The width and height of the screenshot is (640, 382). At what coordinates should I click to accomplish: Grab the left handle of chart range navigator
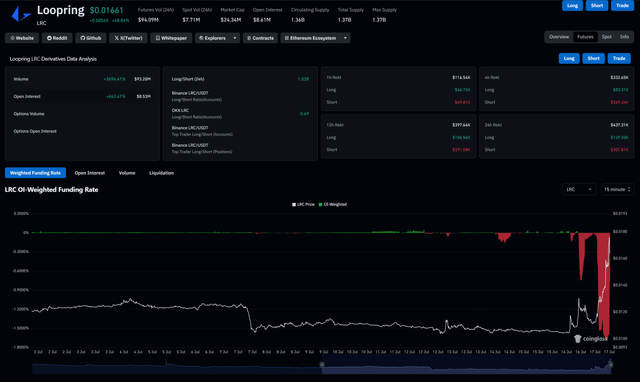click(322, 364)
